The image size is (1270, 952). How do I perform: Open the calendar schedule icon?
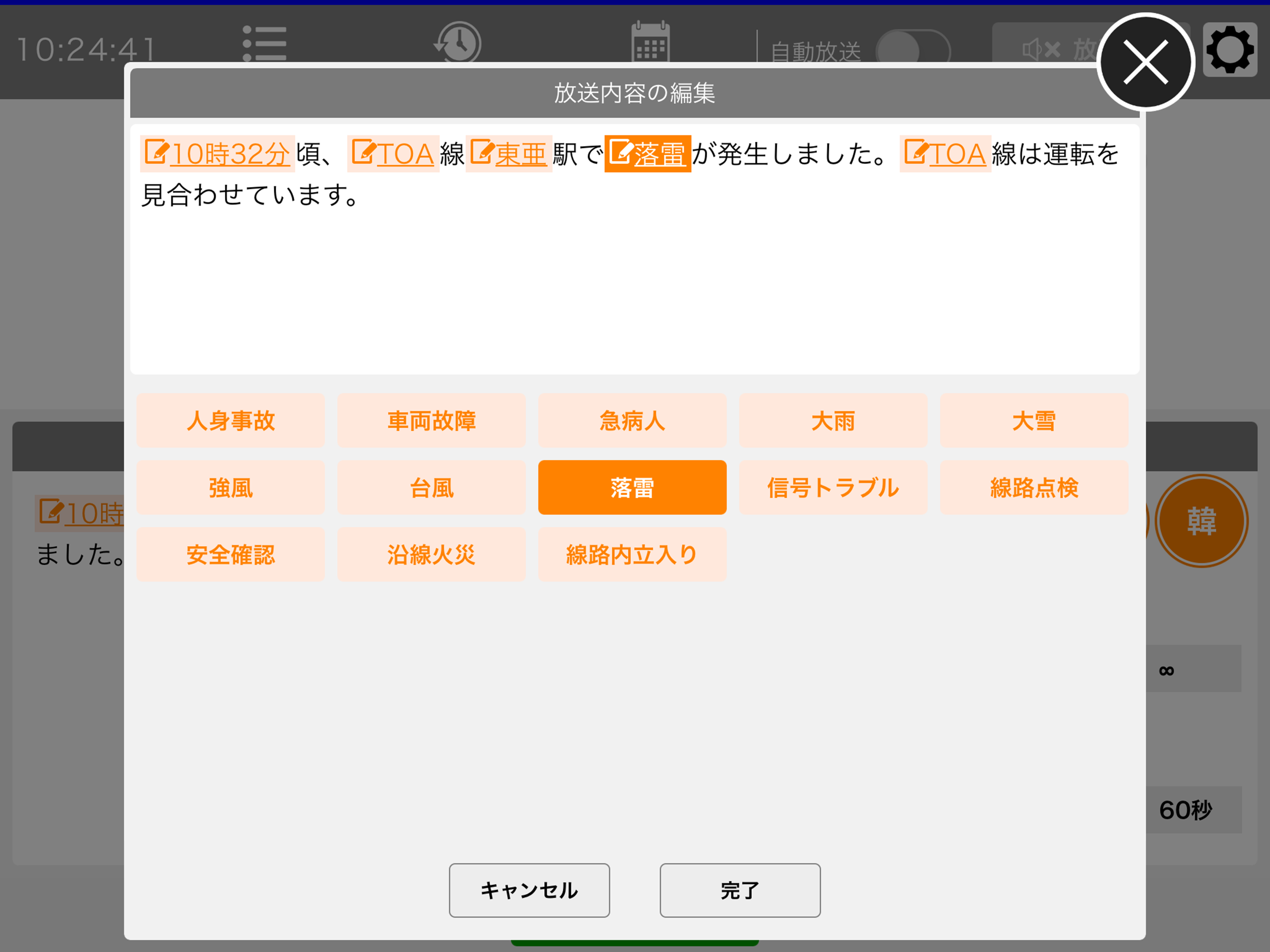(650, 42)
